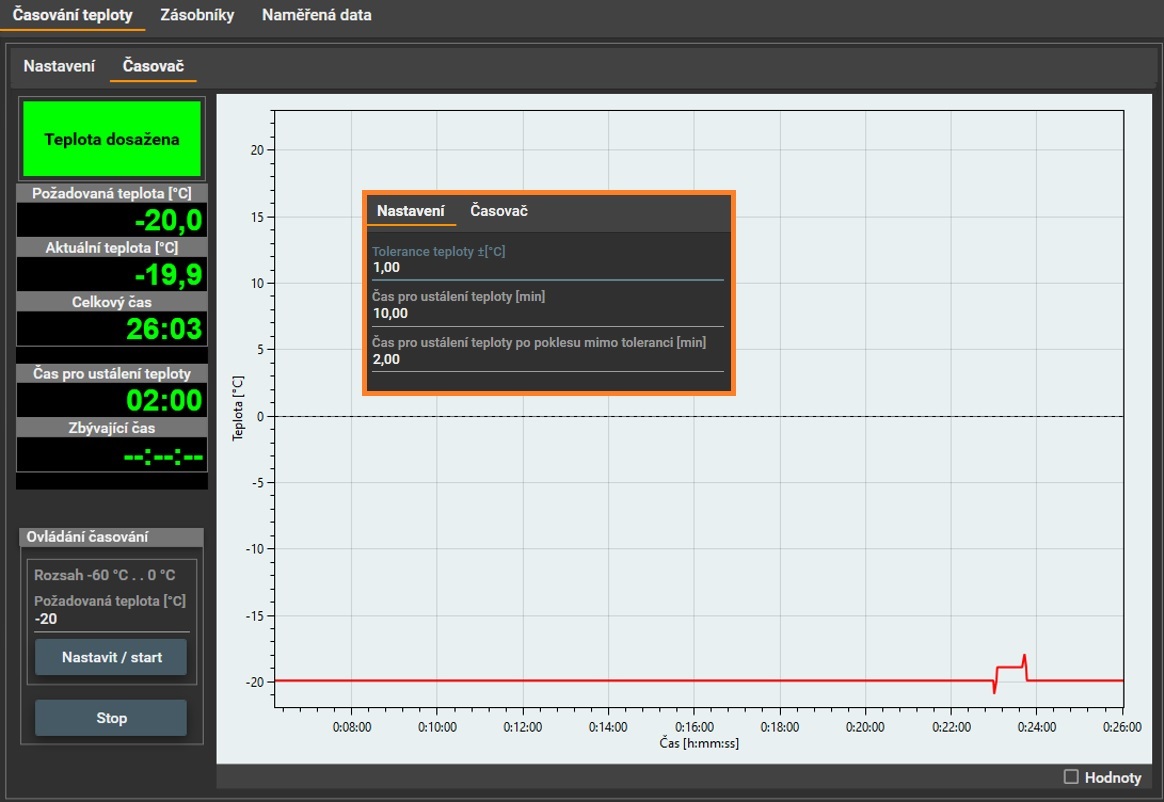Edit the Tolerance teploty ±[°C] field
1164x802 pixels.
[548, 267]
